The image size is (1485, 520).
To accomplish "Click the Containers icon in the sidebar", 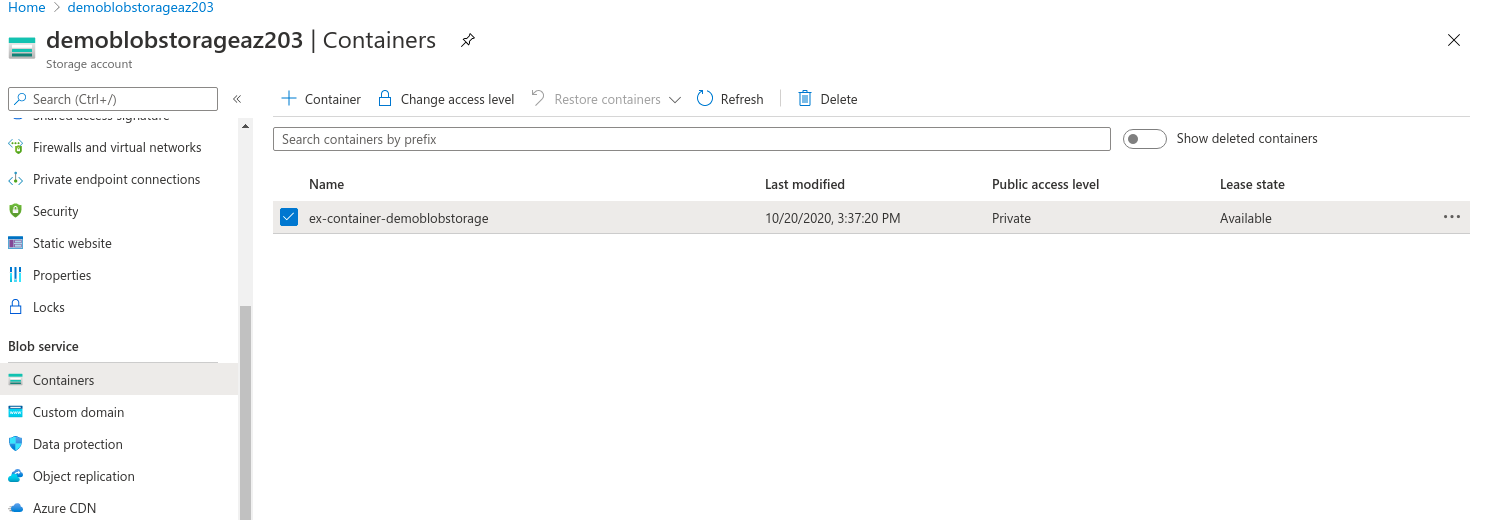I will click(15, 380).
